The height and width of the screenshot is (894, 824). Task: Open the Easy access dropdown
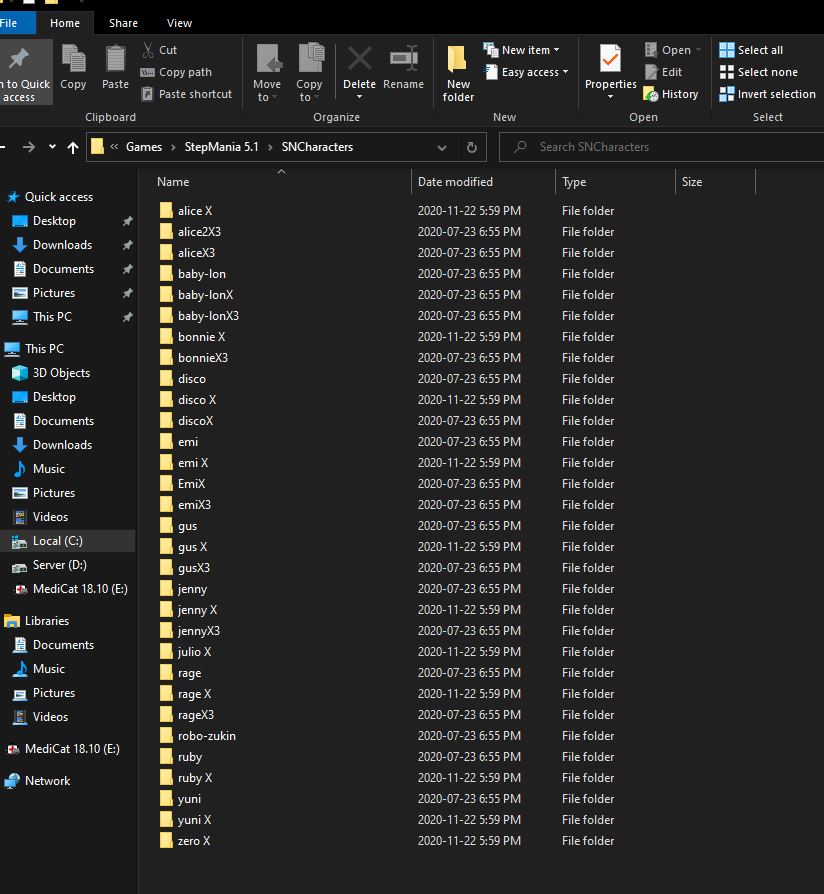pos(526,72)
